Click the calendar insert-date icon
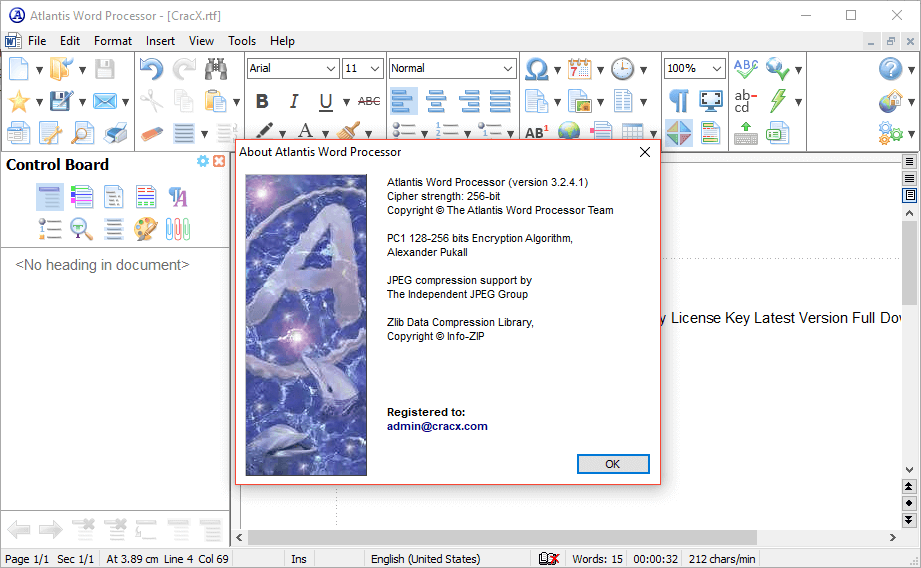Image resolution: width=921 pixels, height=568 pixels. 579,69
